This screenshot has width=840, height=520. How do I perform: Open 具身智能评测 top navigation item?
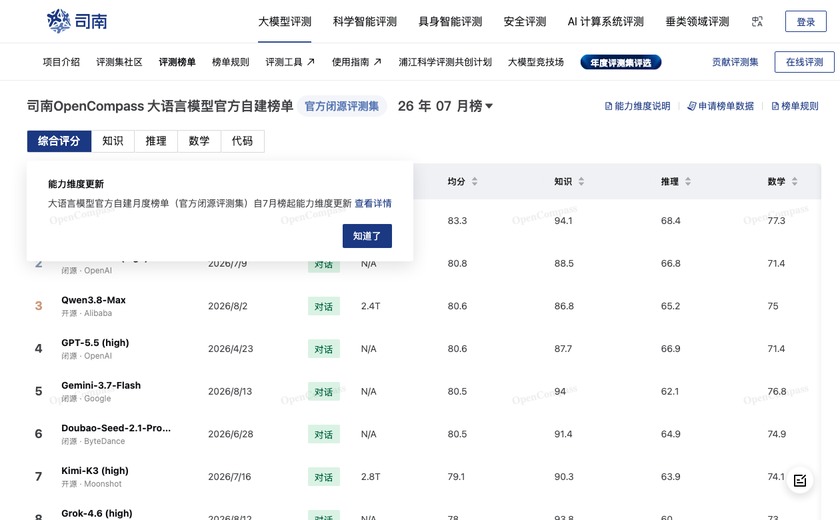point(451,22)
